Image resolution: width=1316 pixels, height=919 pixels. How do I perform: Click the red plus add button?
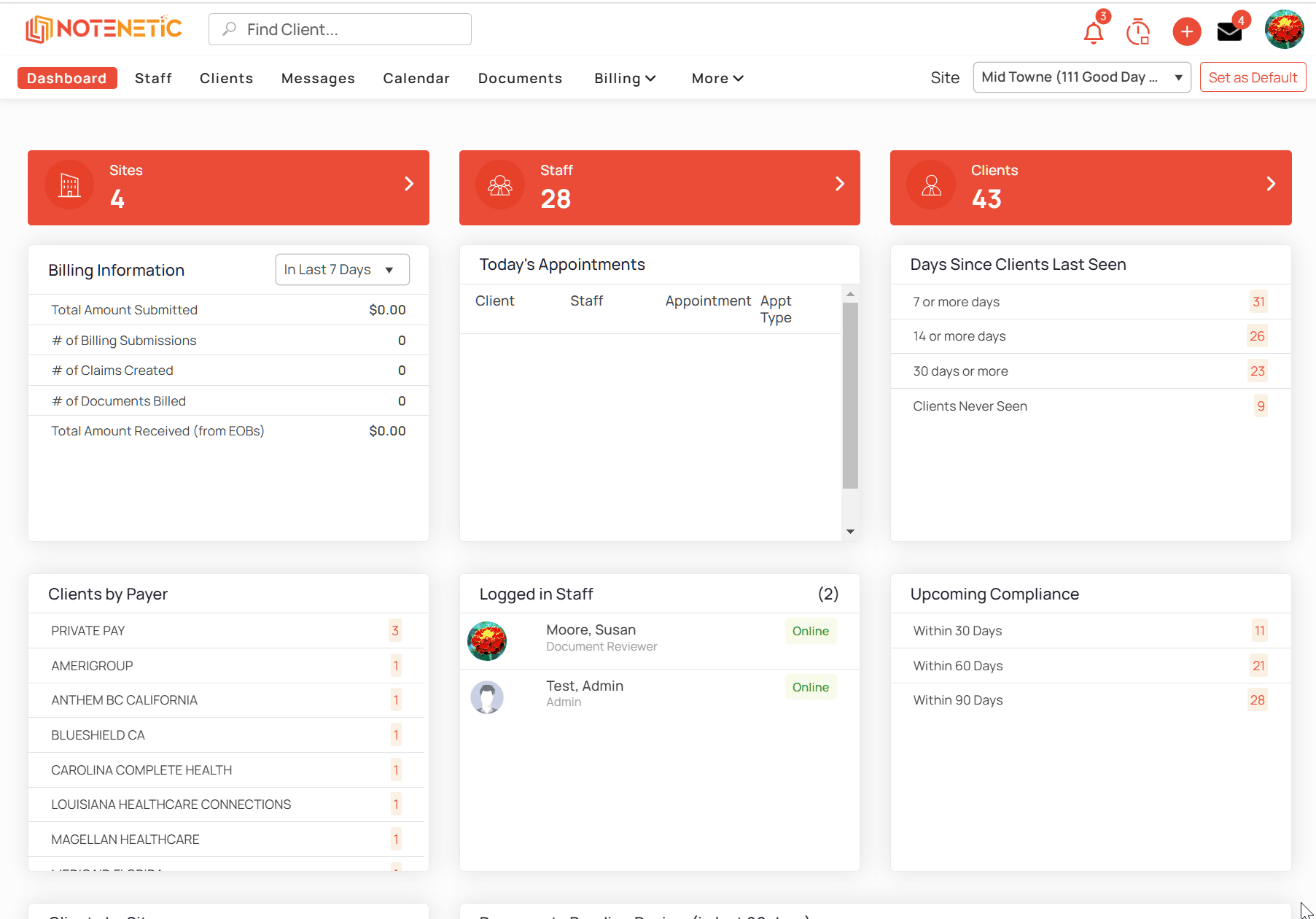[1186, 31]
